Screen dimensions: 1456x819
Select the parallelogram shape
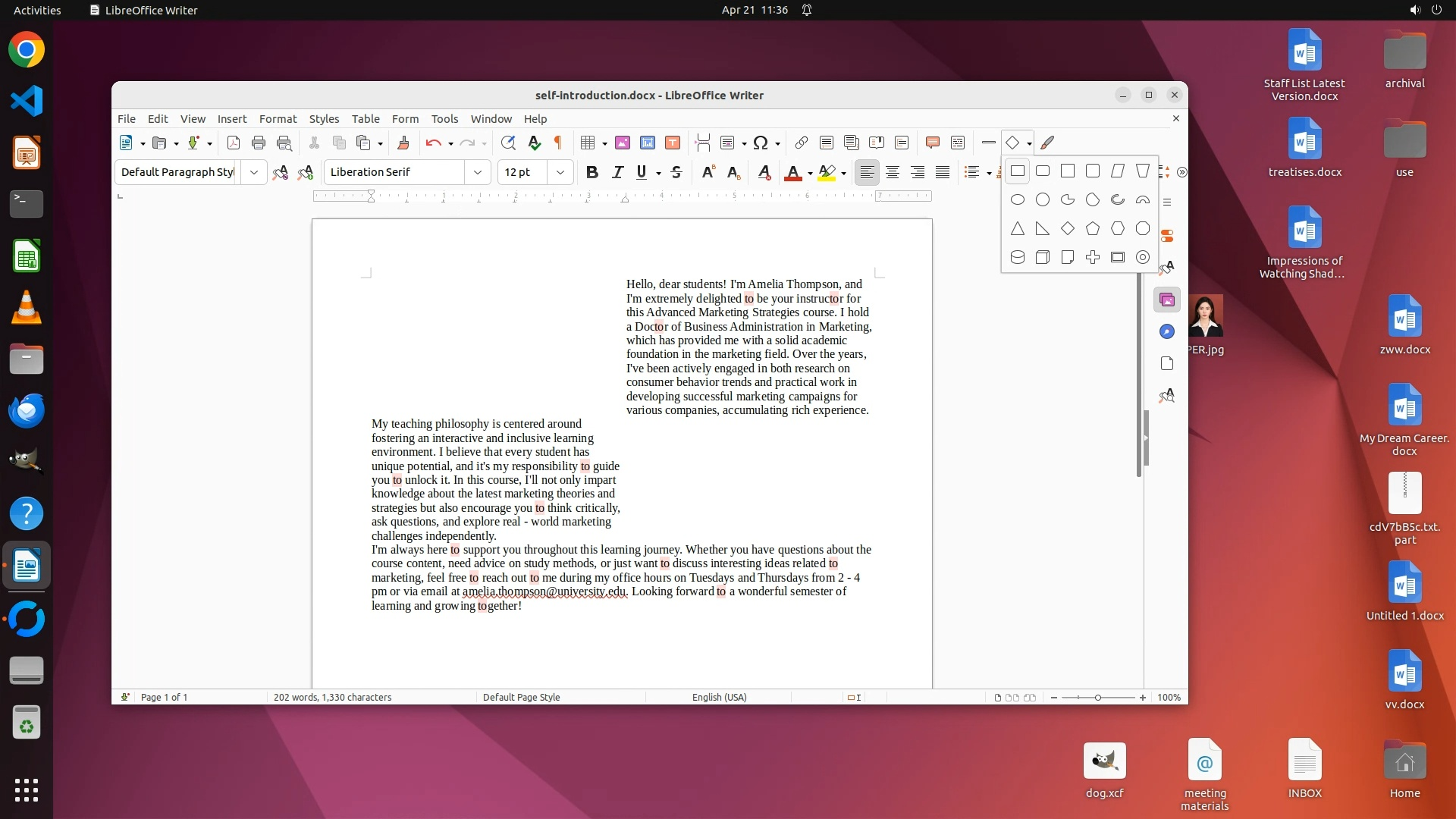tap(1117, 171)
